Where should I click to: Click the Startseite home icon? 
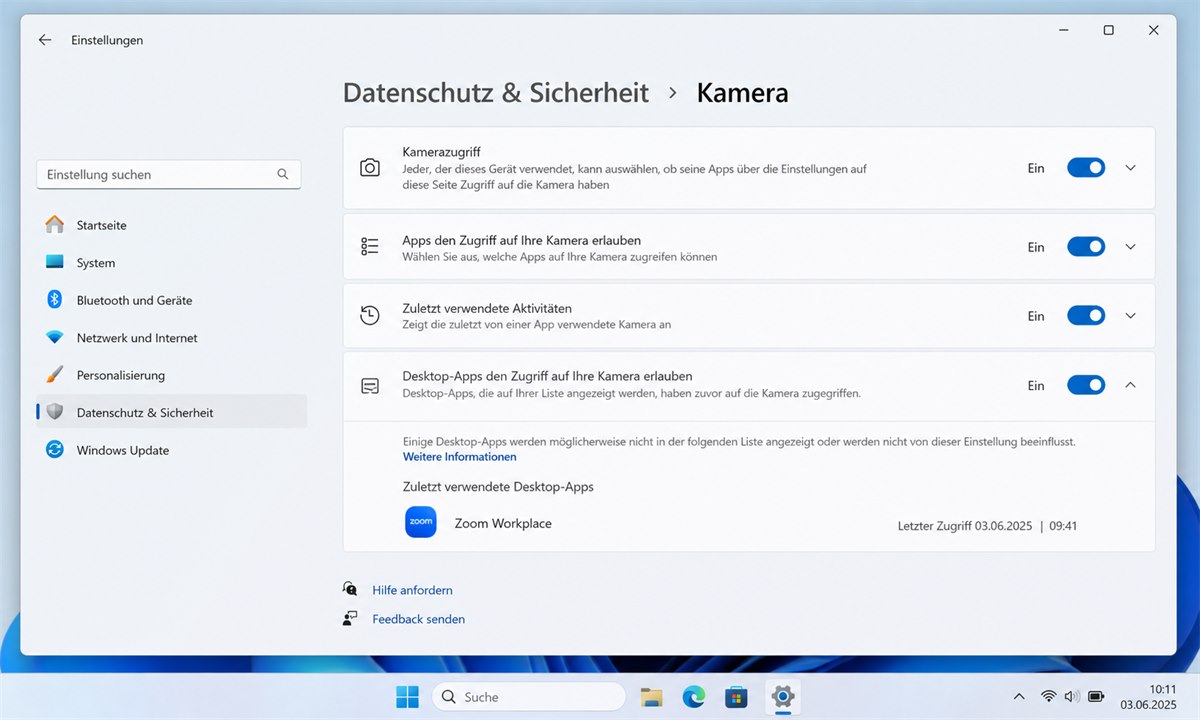pos(55,225)
